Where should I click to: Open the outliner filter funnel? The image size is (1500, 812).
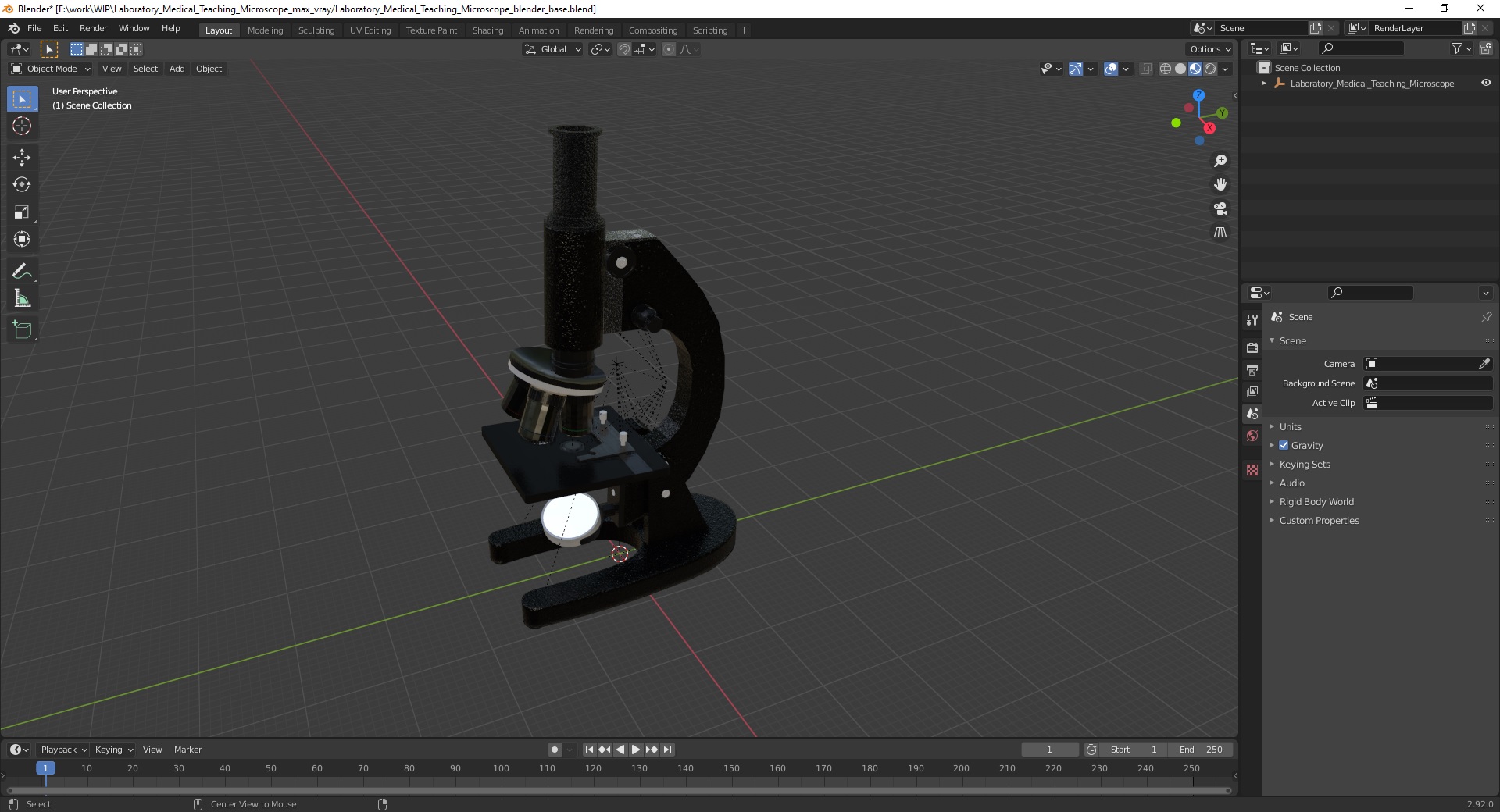tap(1457, 48)
